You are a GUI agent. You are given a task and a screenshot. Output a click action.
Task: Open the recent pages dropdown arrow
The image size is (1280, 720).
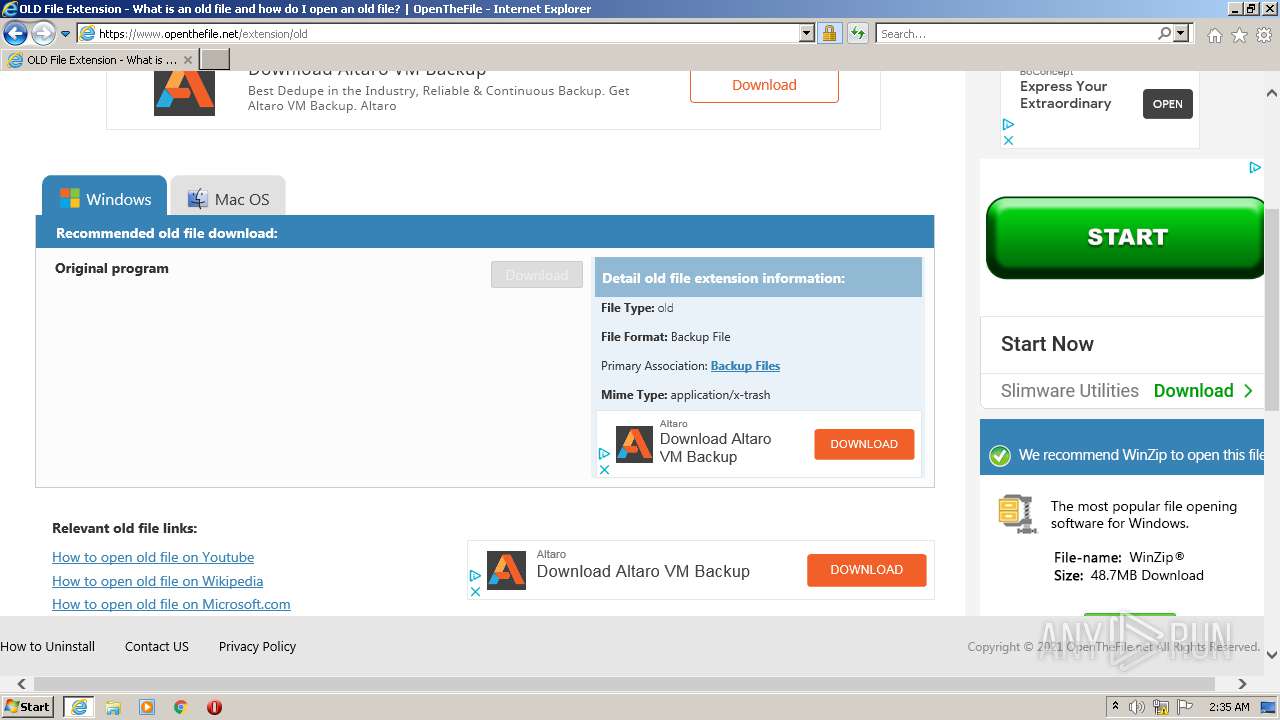(66, 34)
